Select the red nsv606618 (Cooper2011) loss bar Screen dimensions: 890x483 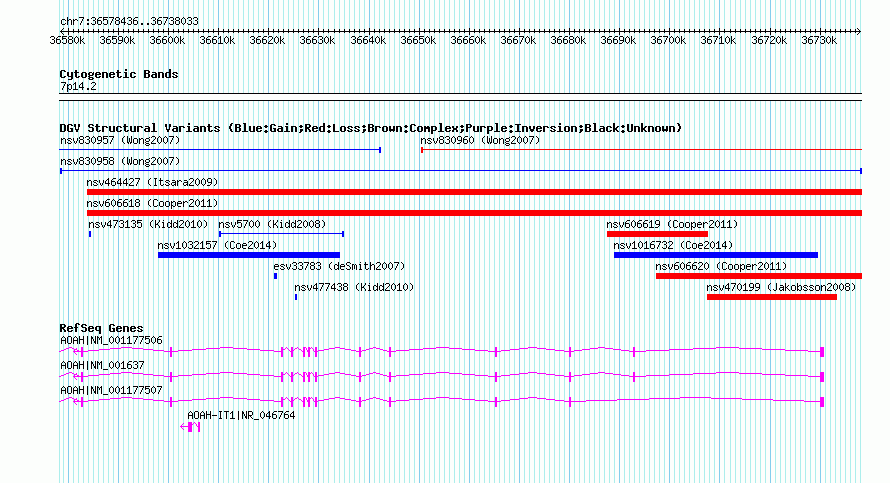click(474, 213)
